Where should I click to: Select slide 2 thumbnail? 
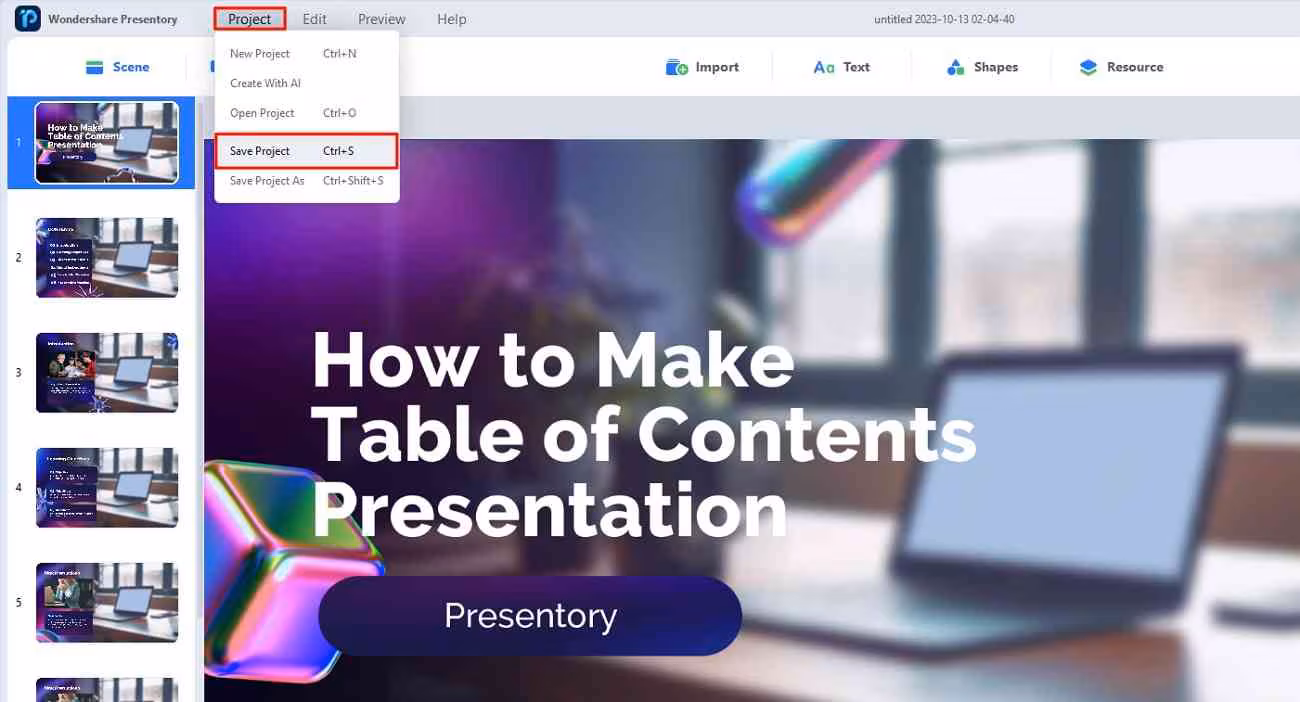coord(107,258)
